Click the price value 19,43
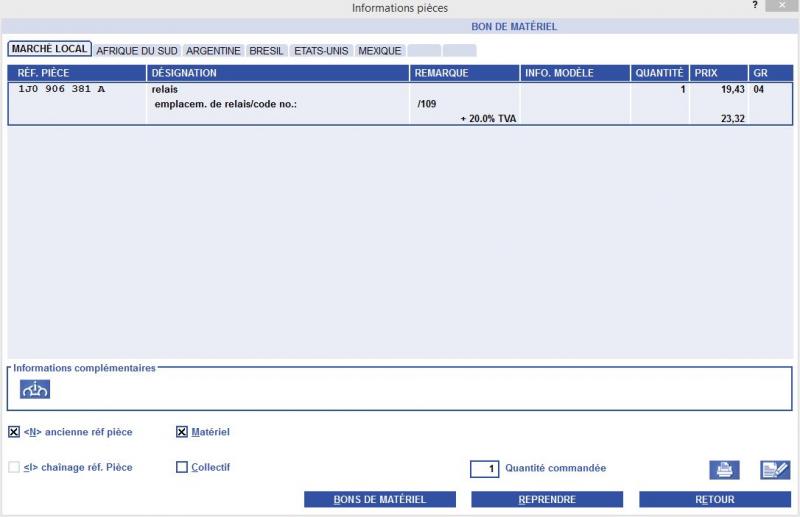 [x=733, y=89]
